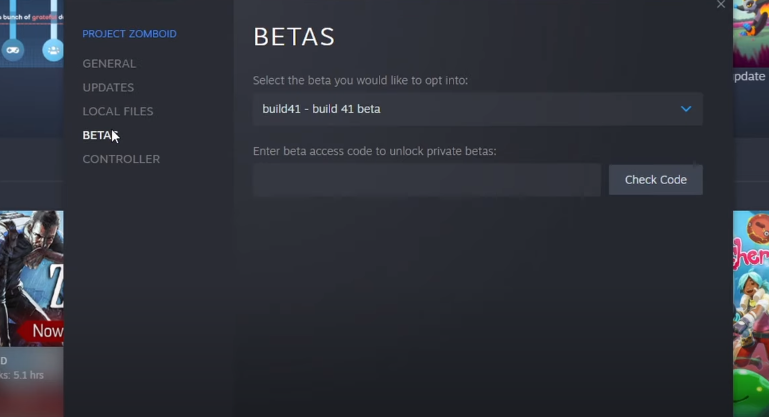769x417 pixels.
Task: Click the top-right game thumbnail
Action: tap(751, 33)
